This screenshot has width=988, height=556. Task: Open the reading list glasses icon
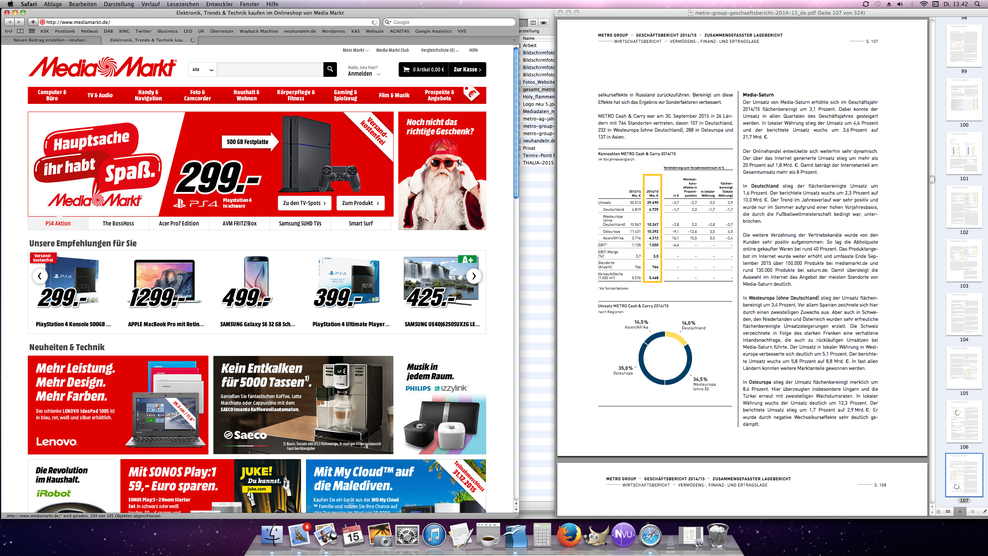[x=9, y=31]
